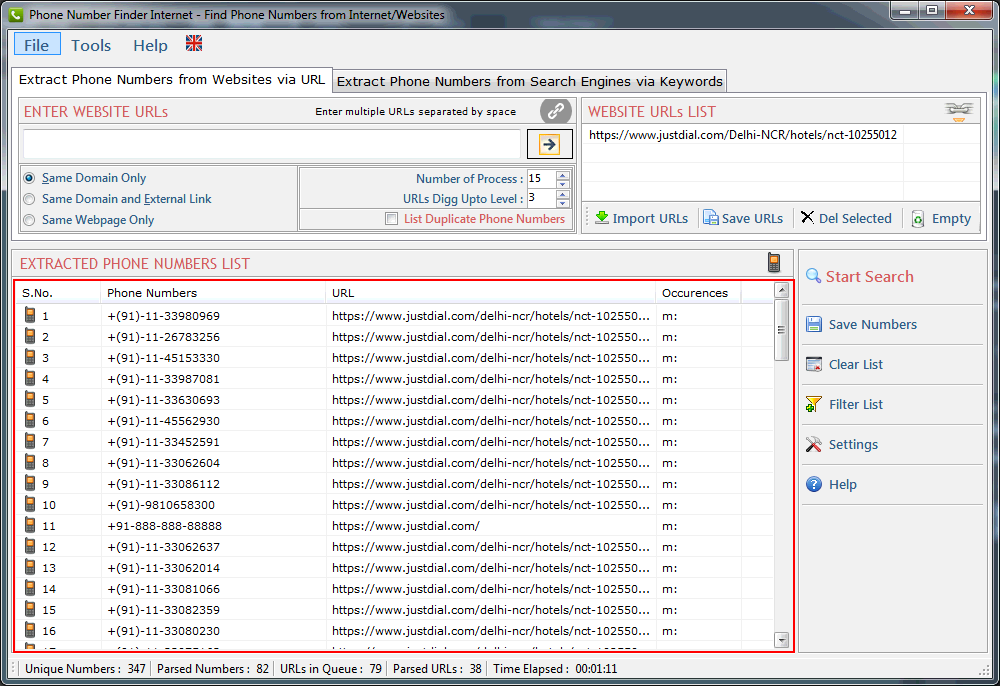Click the Save URLs button label
The image size is (1000, 686).
click(752, 218)
